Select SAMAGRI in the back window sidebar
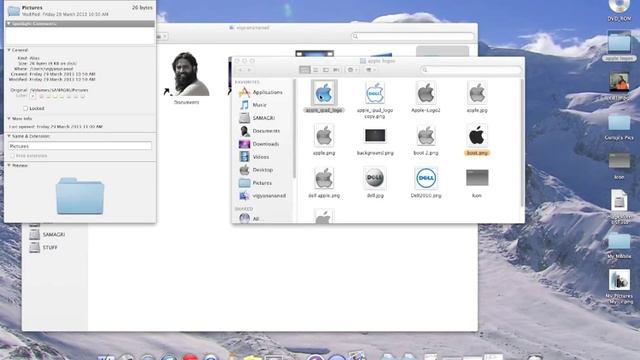The width and height of the screenshot is (640, 360). (47, 235)
